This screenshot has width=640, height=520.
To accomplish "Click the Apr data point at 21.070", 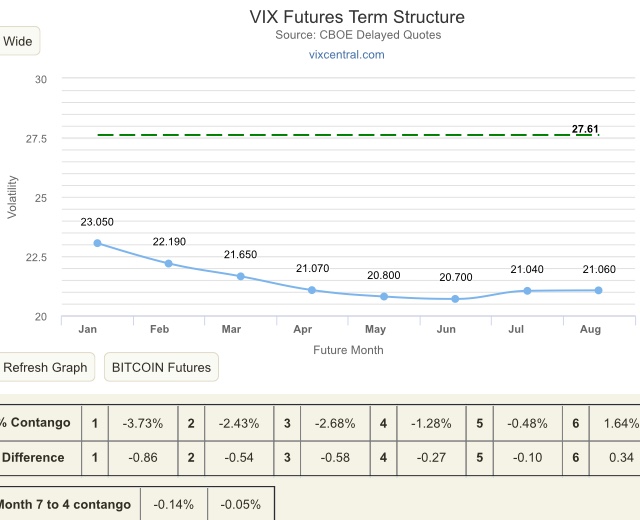I will 312,290.
